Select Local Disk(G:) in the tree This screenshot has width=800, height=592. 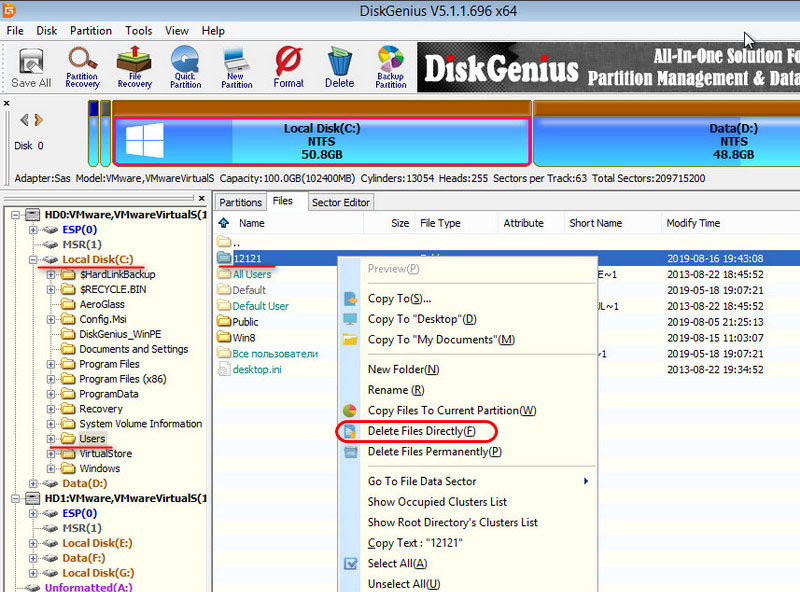[x=98, y=573]
